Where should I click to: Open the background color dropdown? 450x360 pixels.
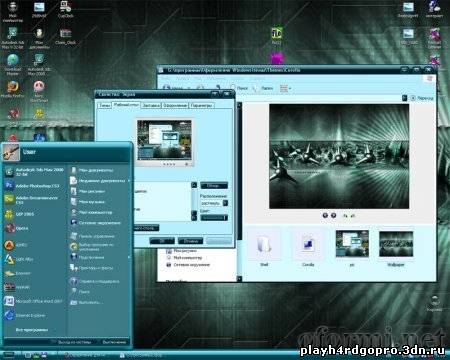[214, 218]
